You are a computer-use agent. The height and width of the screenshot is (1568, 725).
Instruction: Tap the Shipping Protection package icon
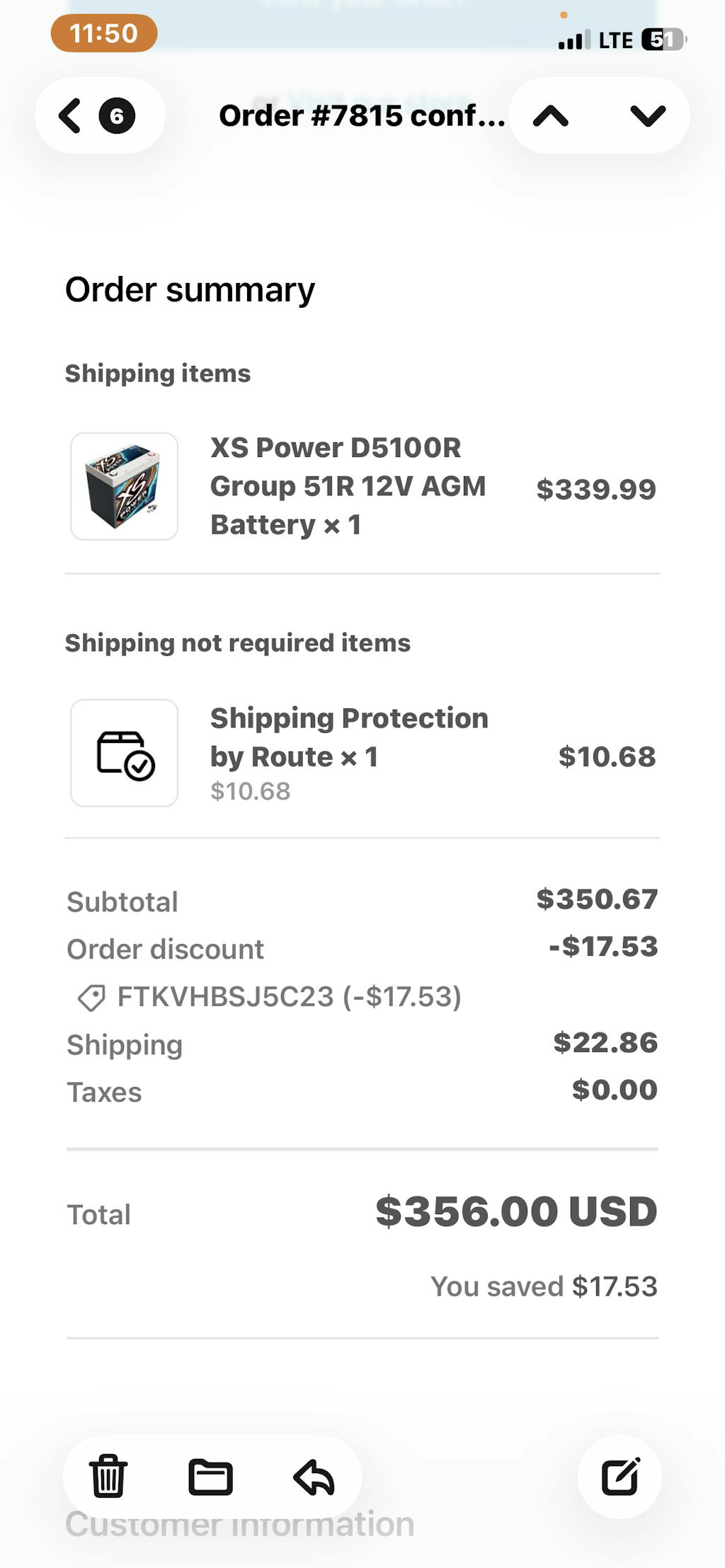[125, 754]
